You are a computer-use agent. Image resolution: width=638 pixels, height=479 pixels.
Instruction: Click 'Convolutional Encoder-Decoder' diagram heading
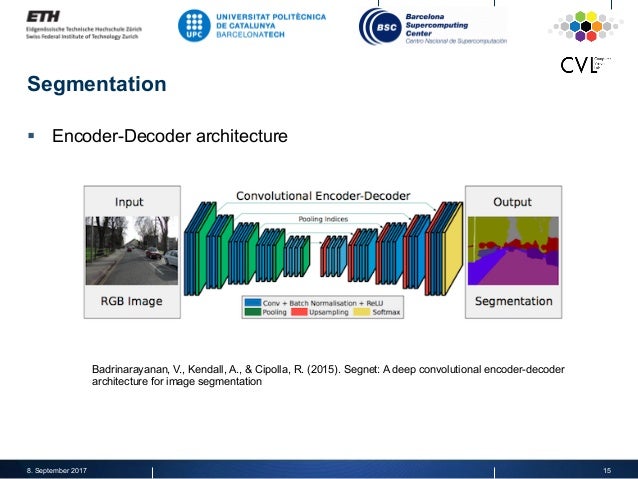[323, 196]
